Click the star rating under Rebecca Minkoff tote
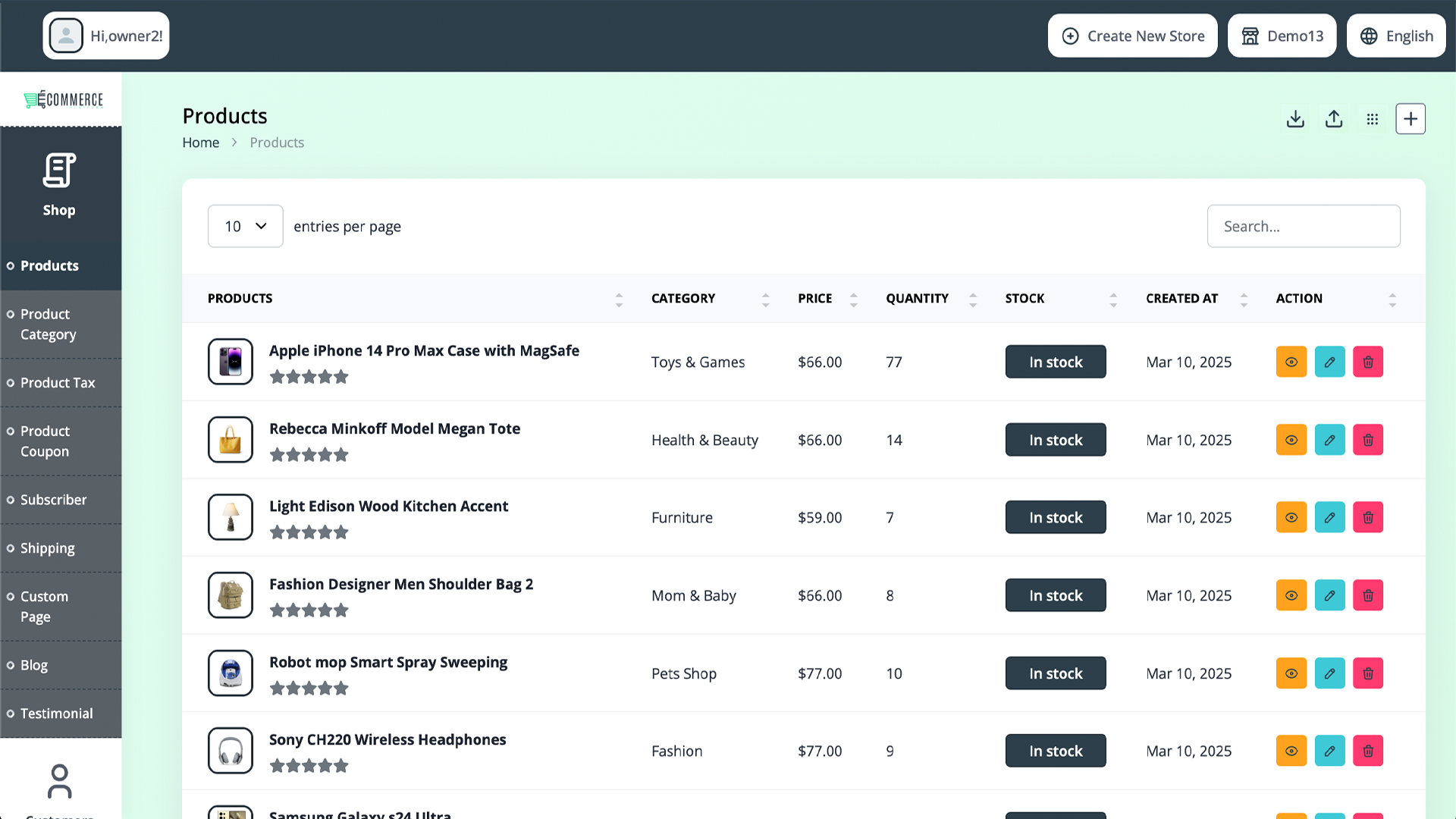Image resolution: width=1456 pixels, height=819 pixels. click(x=309, y=455)
